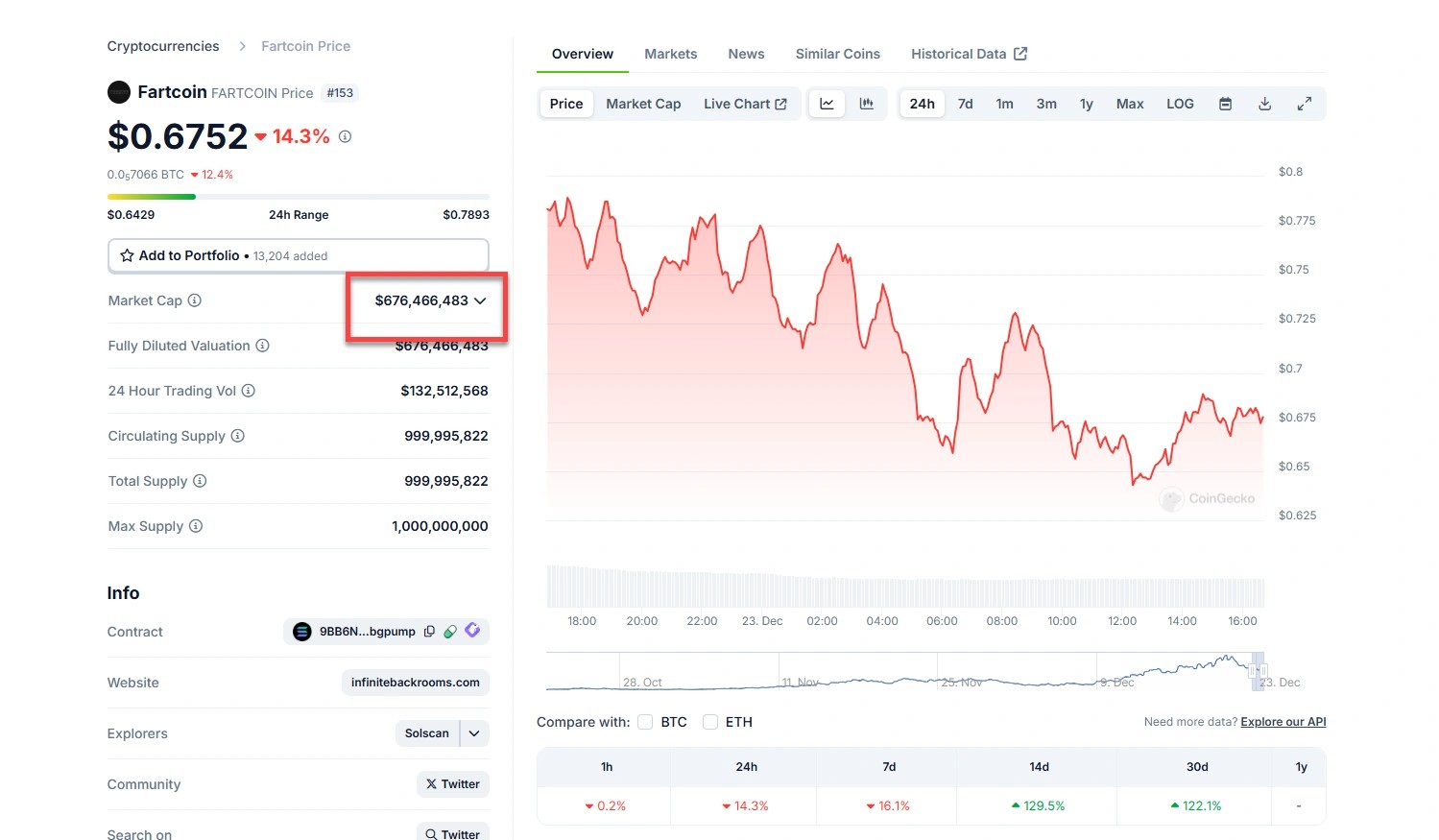
Task: Switch to candlestick chart view
Action: click(866, 104)
